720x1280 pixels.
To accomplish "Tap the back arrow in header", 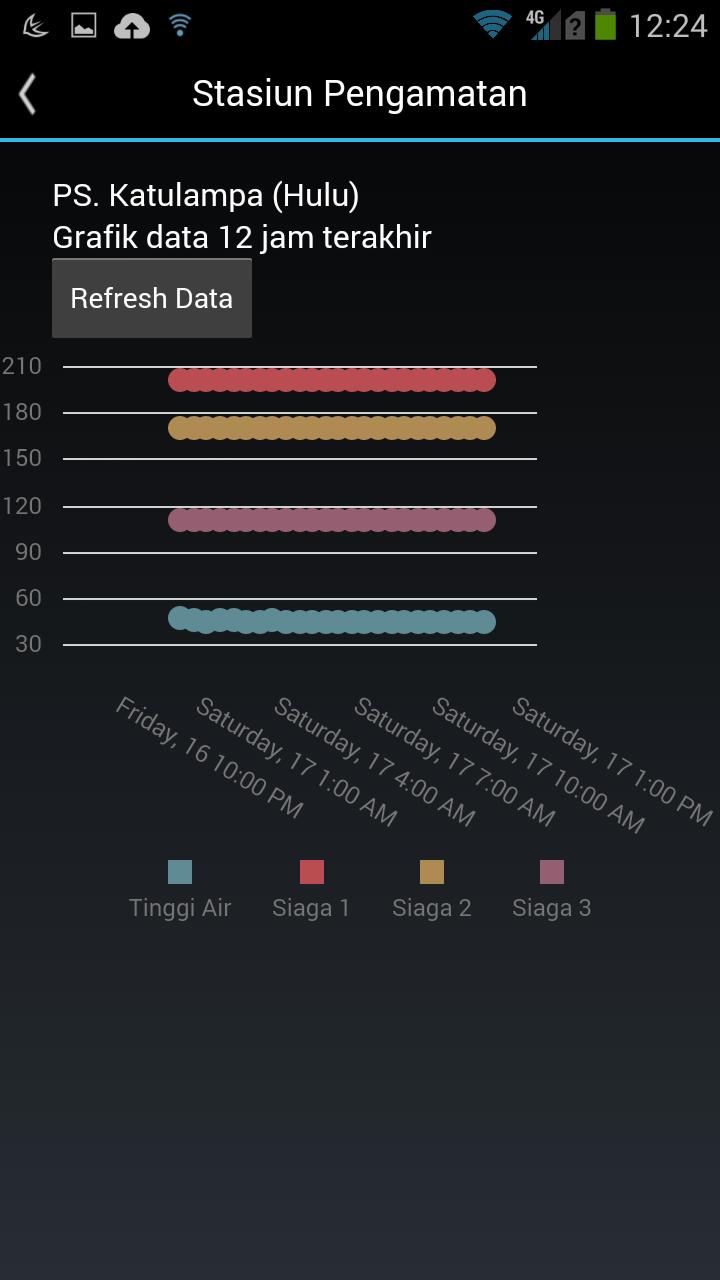I will click(x=28, y=94).
